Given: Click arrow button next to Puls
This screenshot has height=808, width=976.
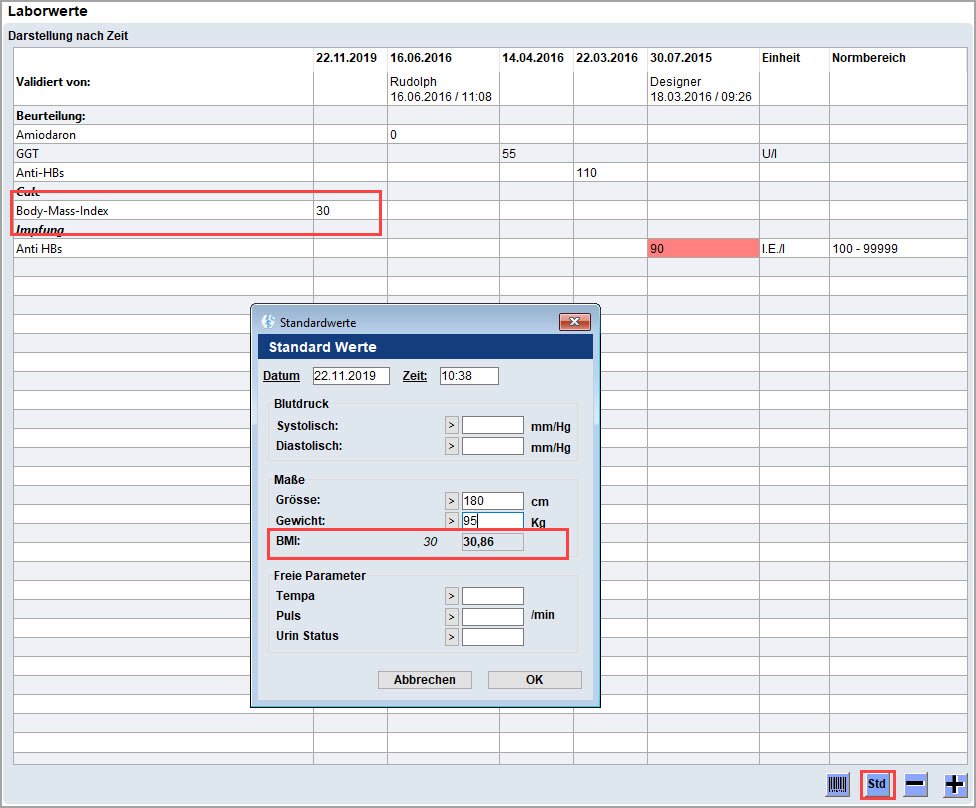Looking at the screenshot, I should pos(451,617).
